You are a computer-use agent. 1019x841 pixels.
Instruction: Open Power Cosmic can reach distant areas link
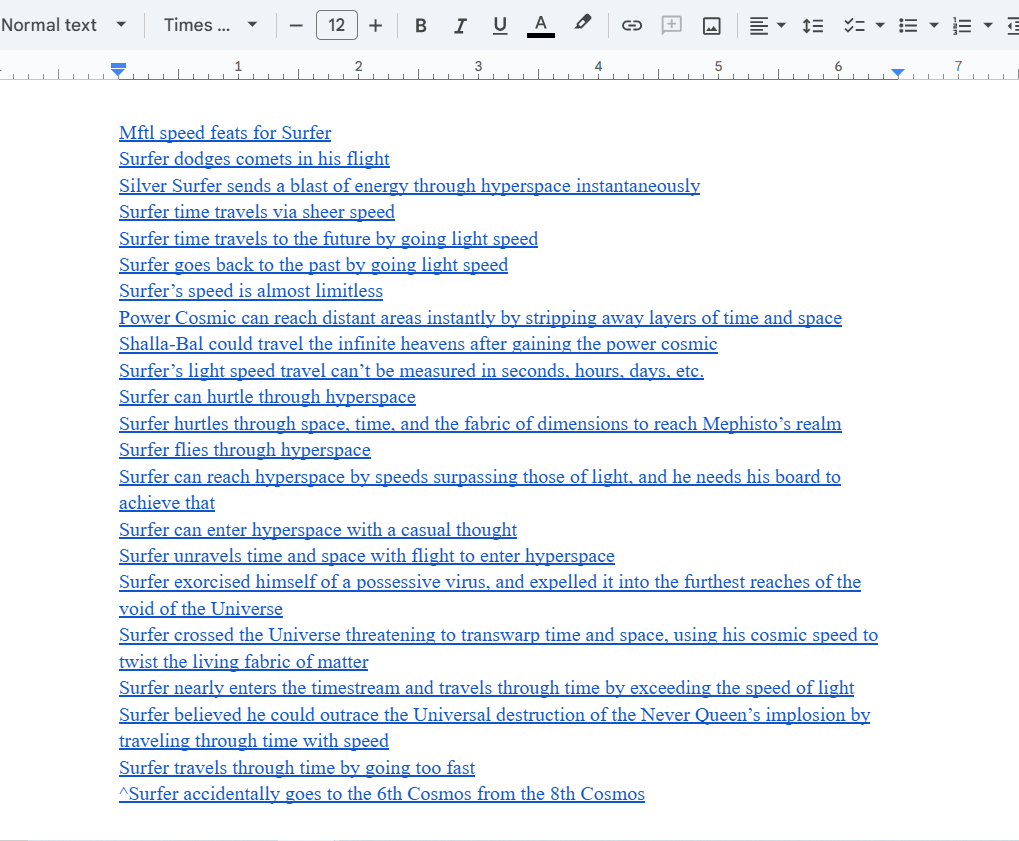[480, 318]
